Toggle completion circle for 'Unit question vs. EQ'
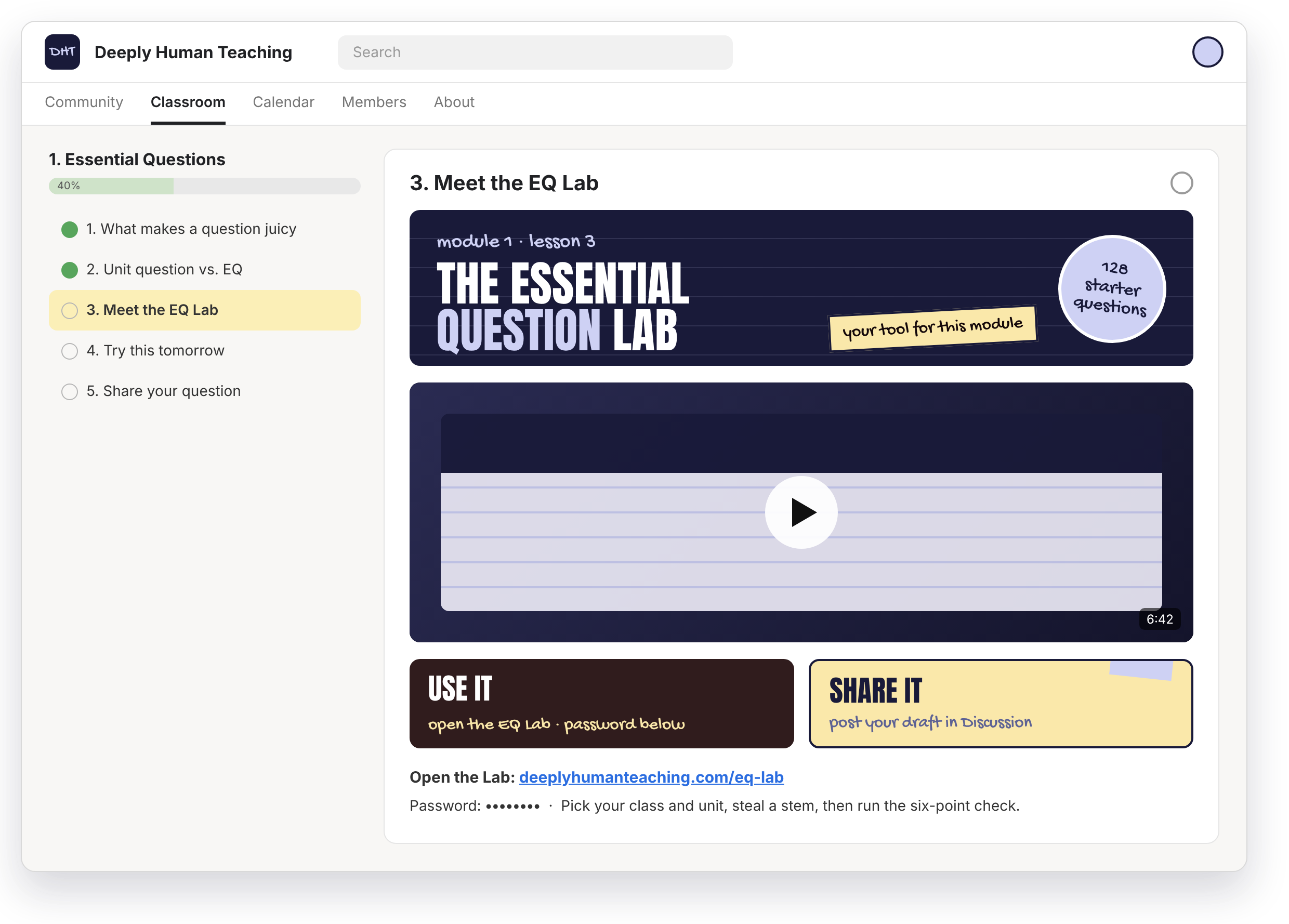1289x924 pixels. coord(69,270)
